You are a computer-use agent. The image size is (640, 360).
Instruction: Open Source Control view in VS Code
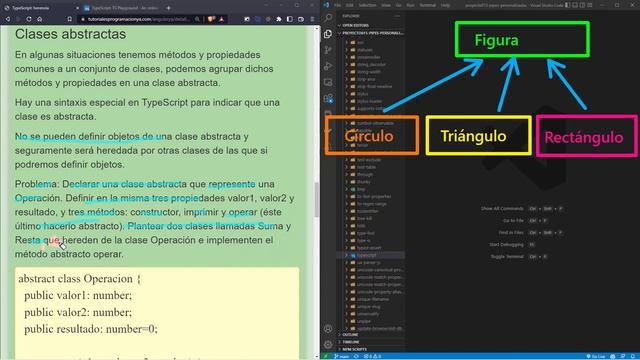click(x=328, y=50)
